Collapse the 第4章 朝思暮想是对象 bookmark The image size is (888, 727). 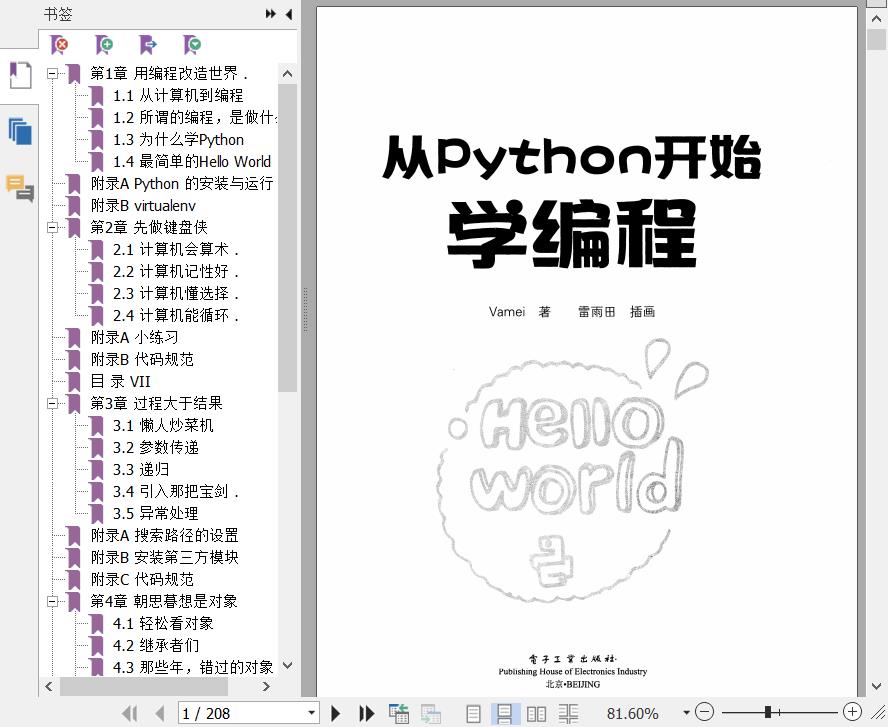(x=53, y=601)
